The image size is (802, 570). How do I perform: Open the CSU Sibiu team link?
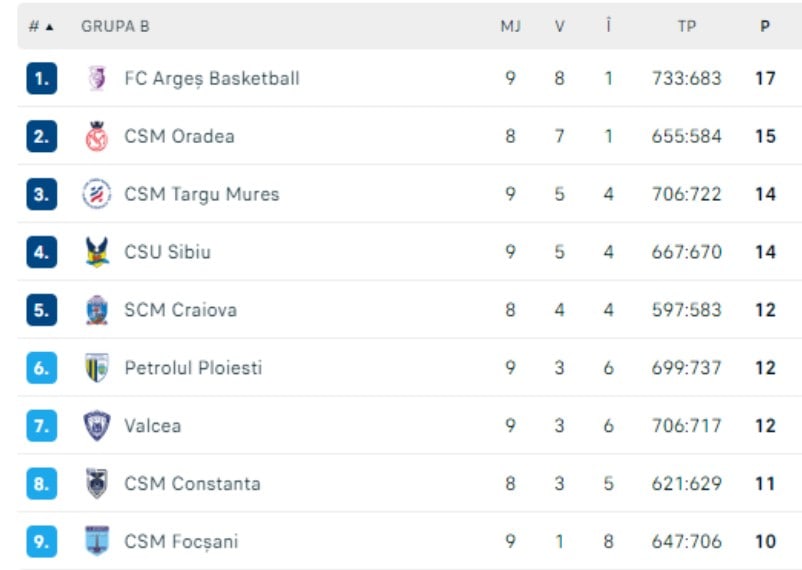[x=167, y=252]
